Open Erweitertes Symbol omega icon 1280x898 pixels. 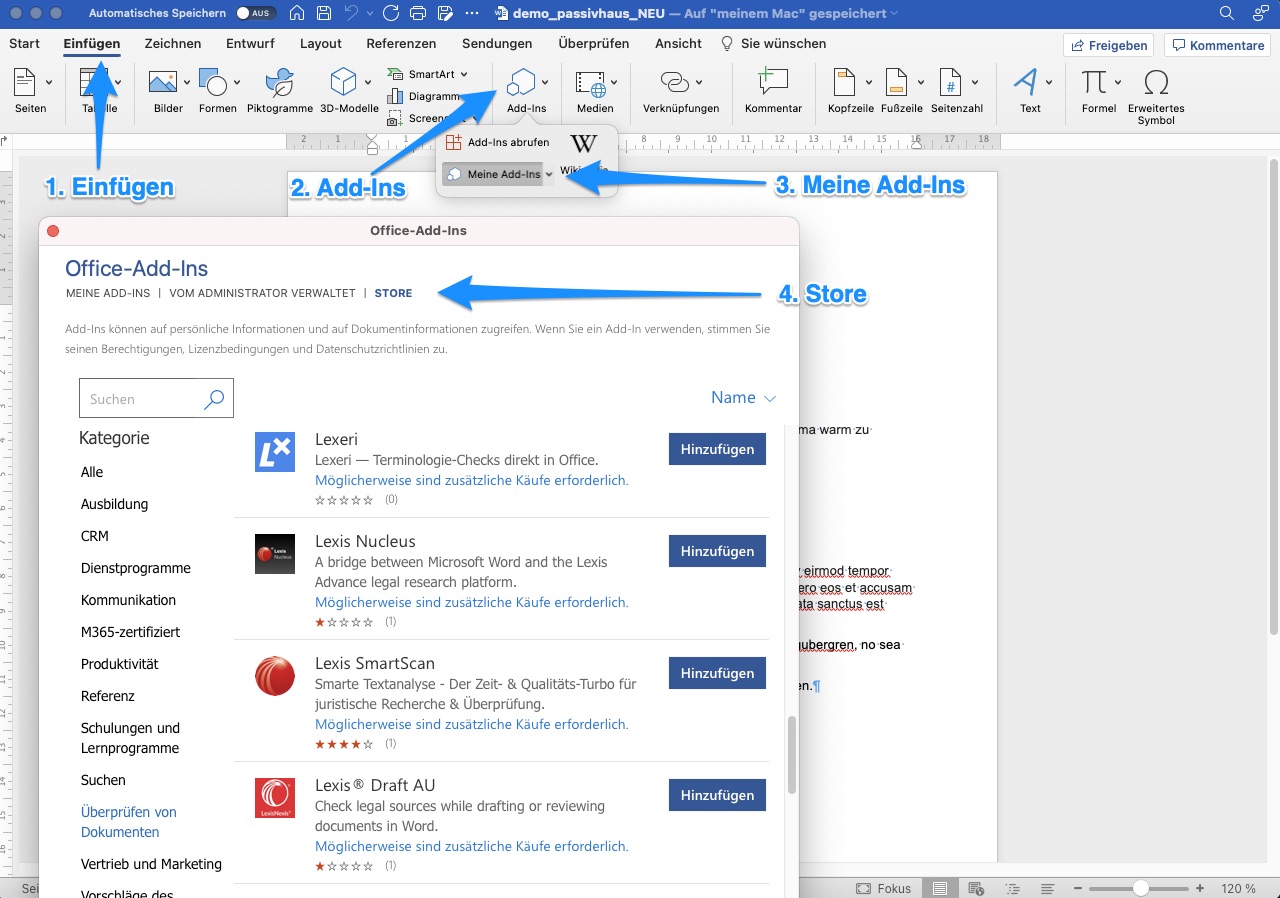(1156, 82)
